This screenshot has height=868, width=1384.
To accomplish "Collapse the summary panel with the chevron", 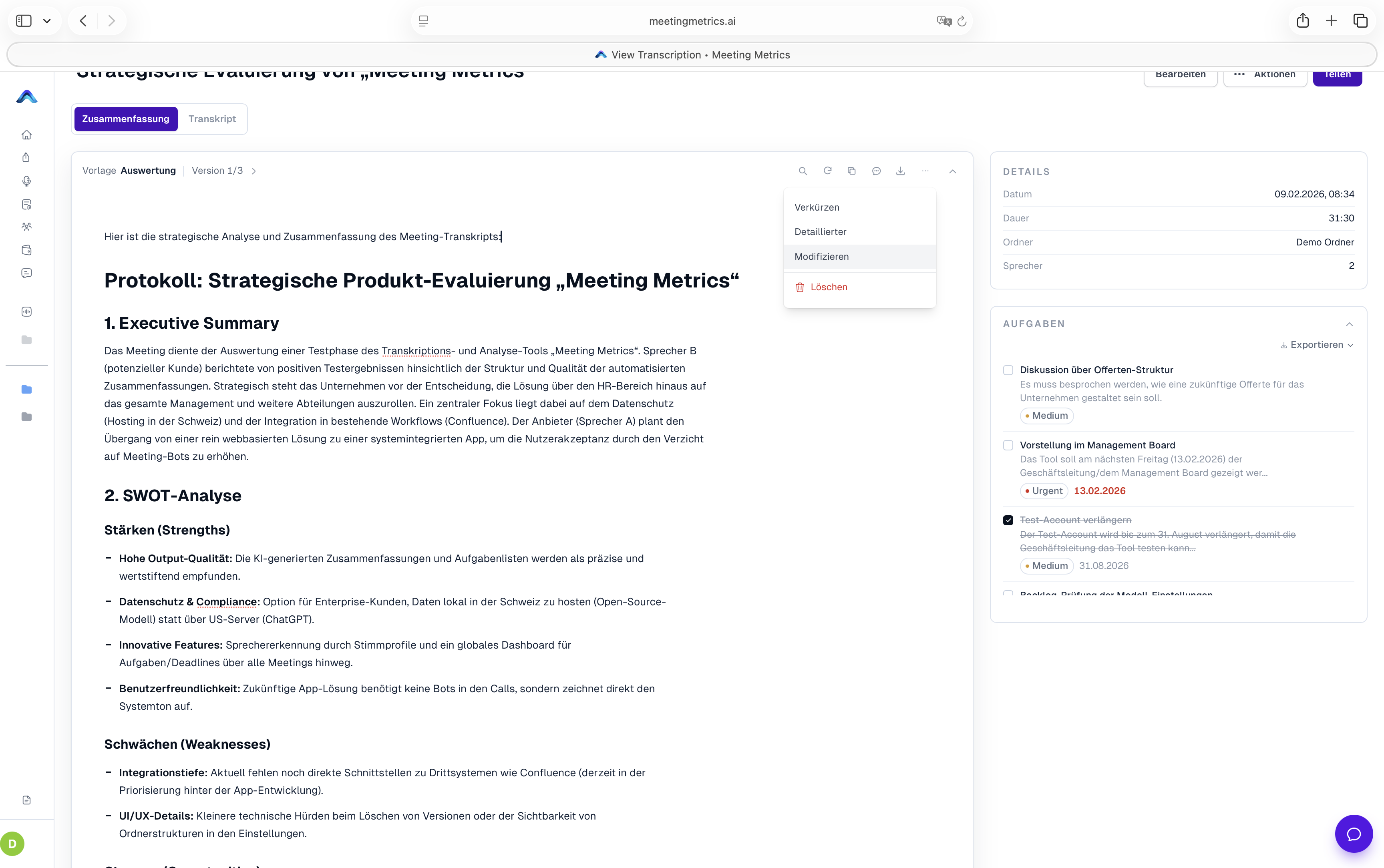I will pos(953,171).
